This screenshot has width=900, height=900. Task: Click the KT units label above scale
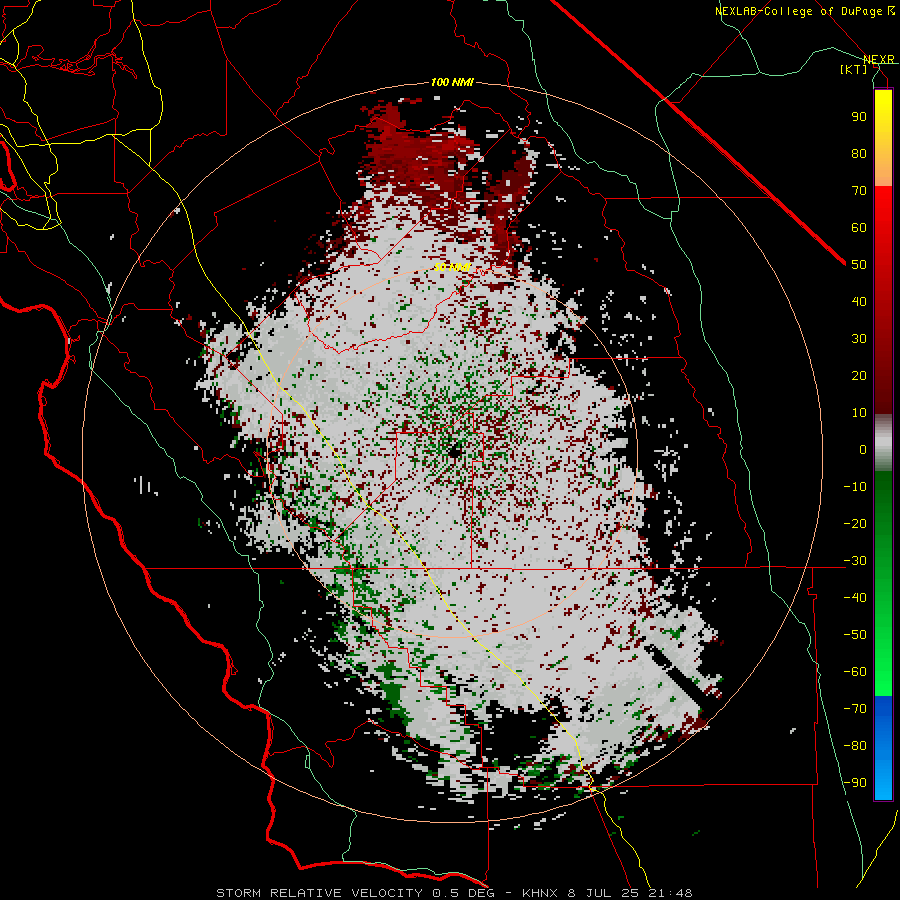[x=854, y=69]
